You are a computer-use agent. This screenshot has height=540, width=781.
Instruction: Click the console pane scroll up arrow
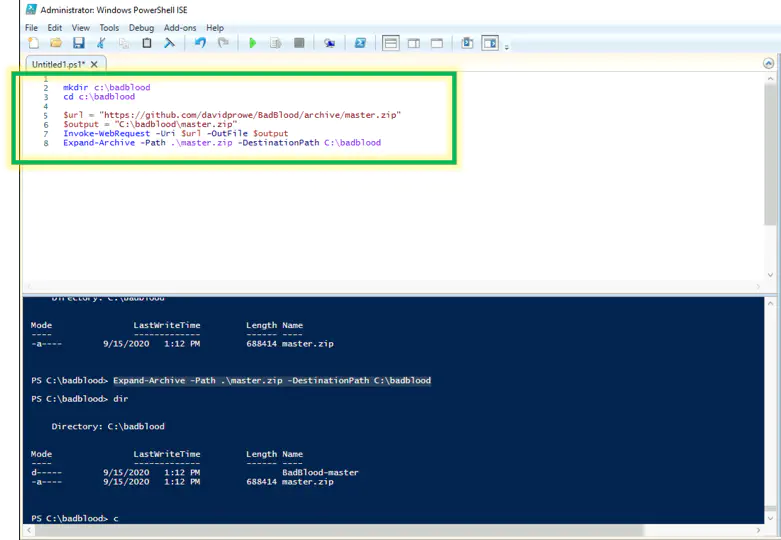pyautogui.click(x=771, y=302)
